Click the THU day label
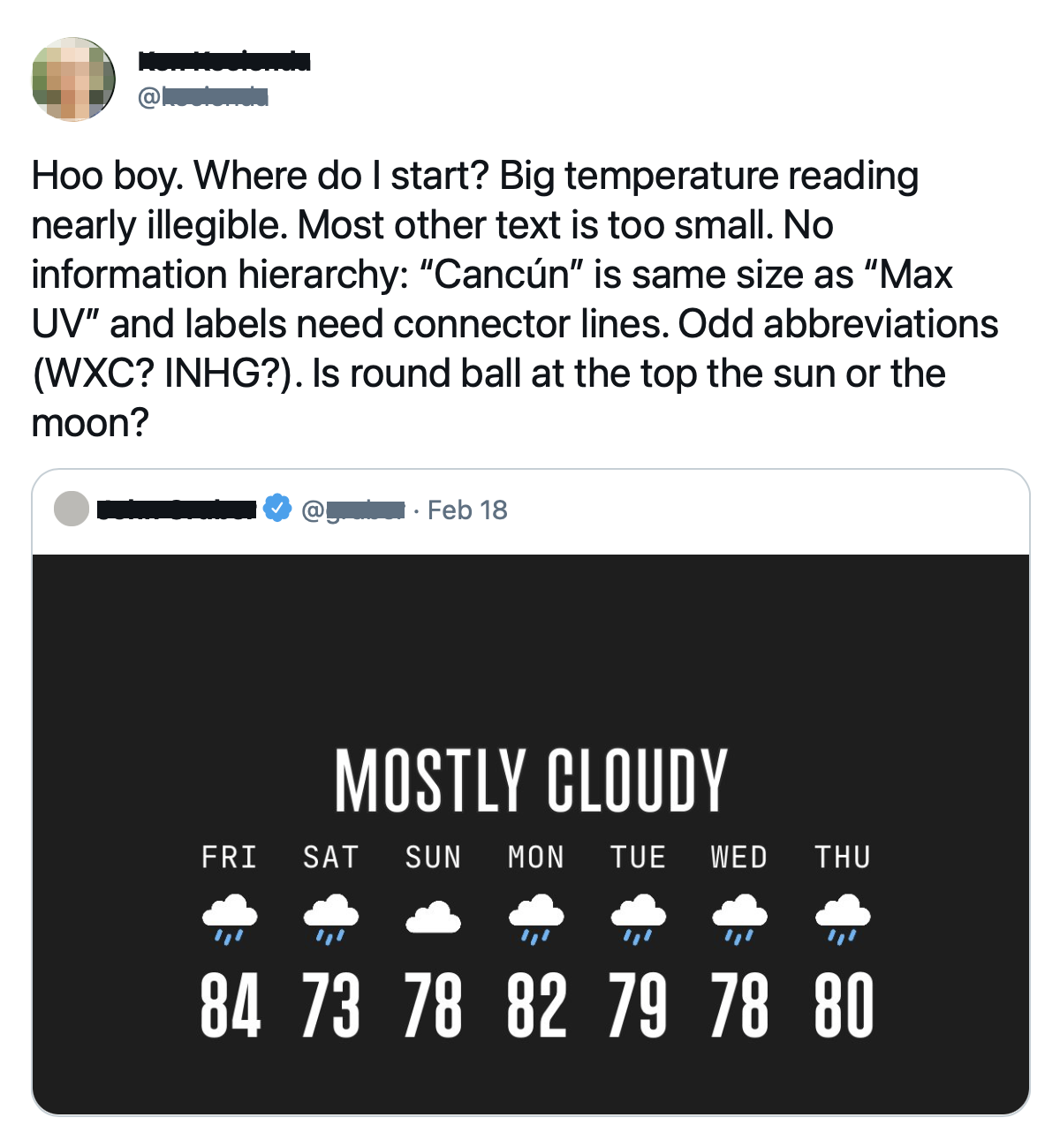The image size is (1060, 1148). [843, 857]
